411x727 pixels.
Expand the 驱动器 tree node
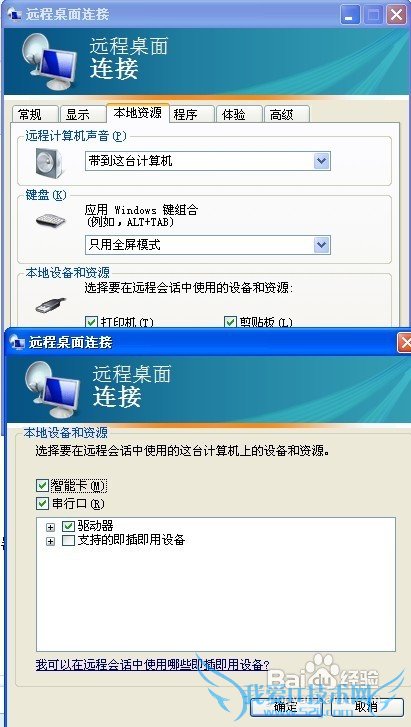tap(51, 527)
